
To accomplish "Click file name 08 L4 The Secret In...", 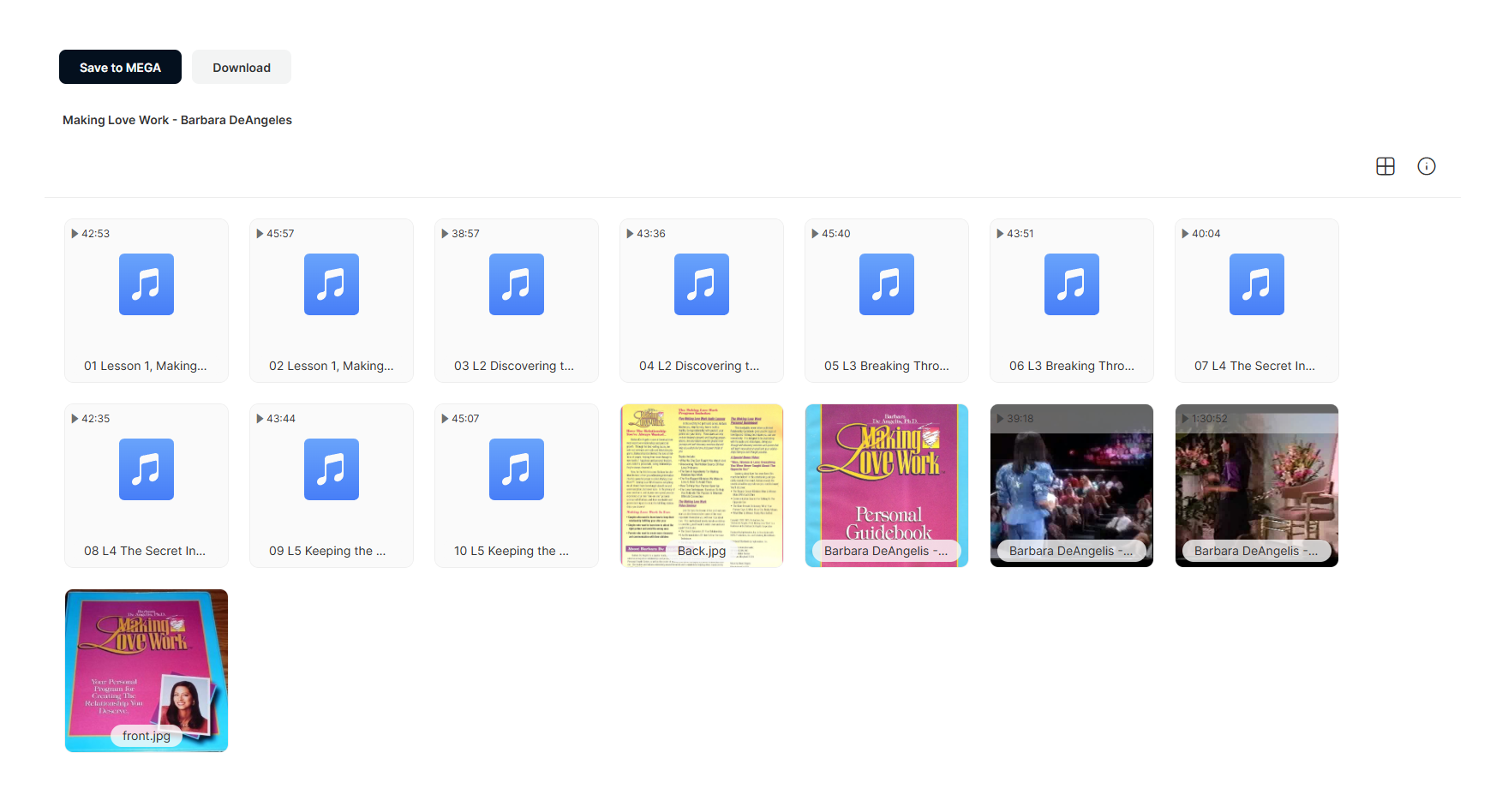I will pos(145,551).
